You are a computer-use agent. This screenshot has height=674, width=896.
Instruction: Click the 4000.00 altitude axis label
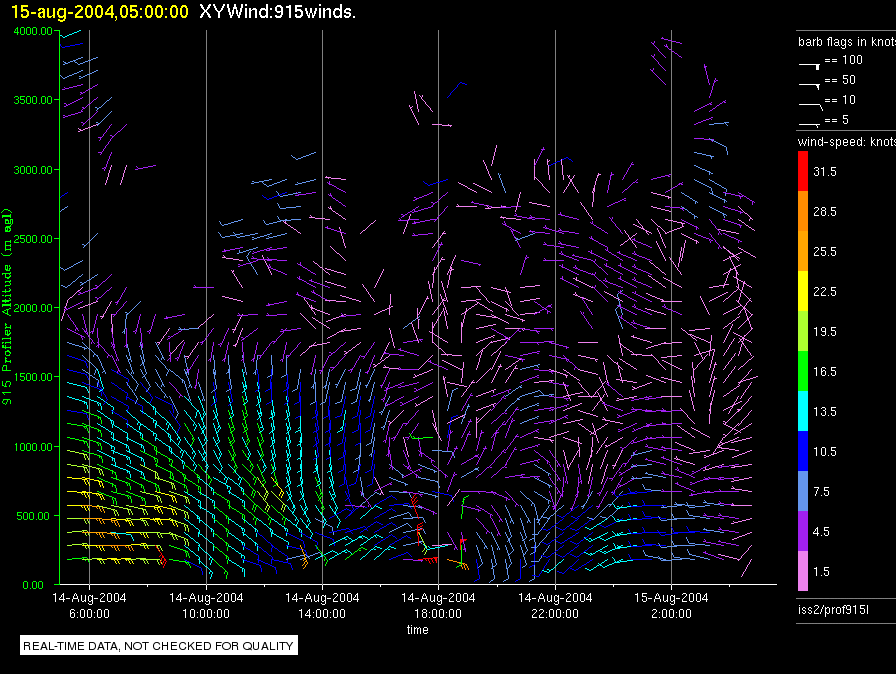click(33, 31)
